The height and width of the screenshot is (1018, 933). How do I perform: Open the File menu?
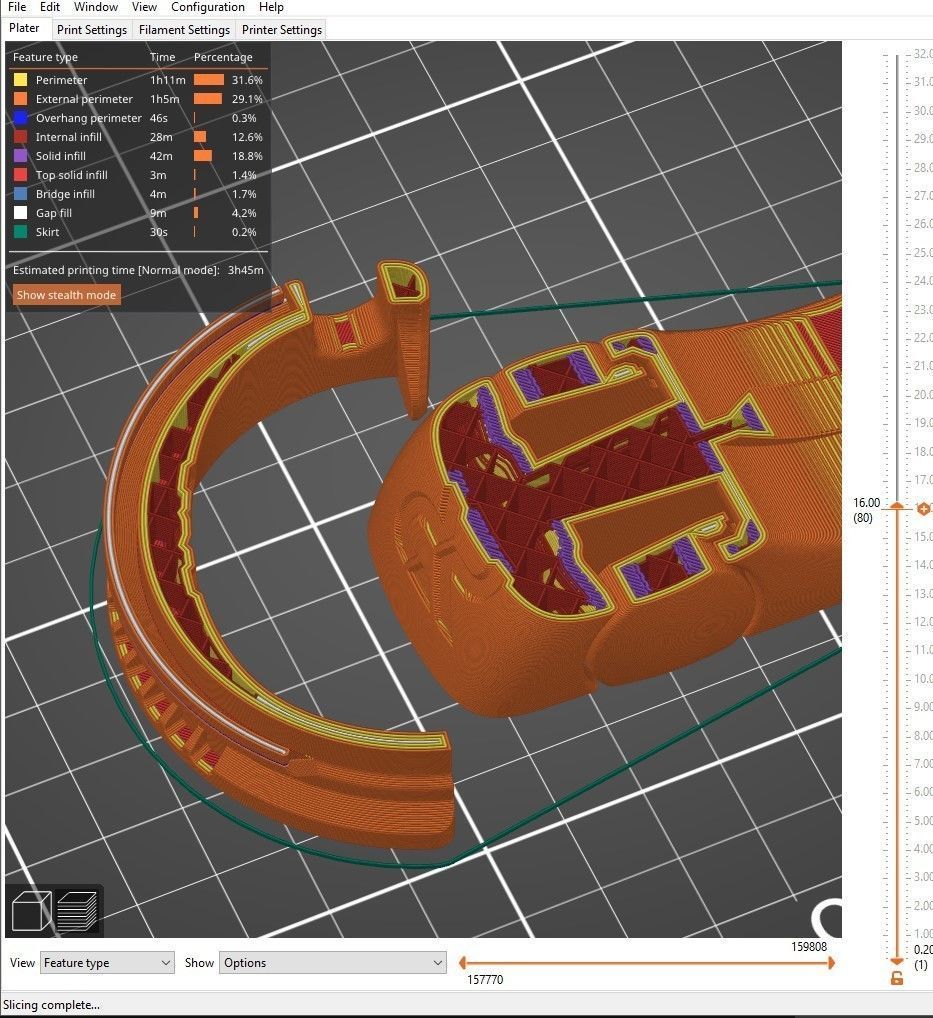(x=17, y=6)
